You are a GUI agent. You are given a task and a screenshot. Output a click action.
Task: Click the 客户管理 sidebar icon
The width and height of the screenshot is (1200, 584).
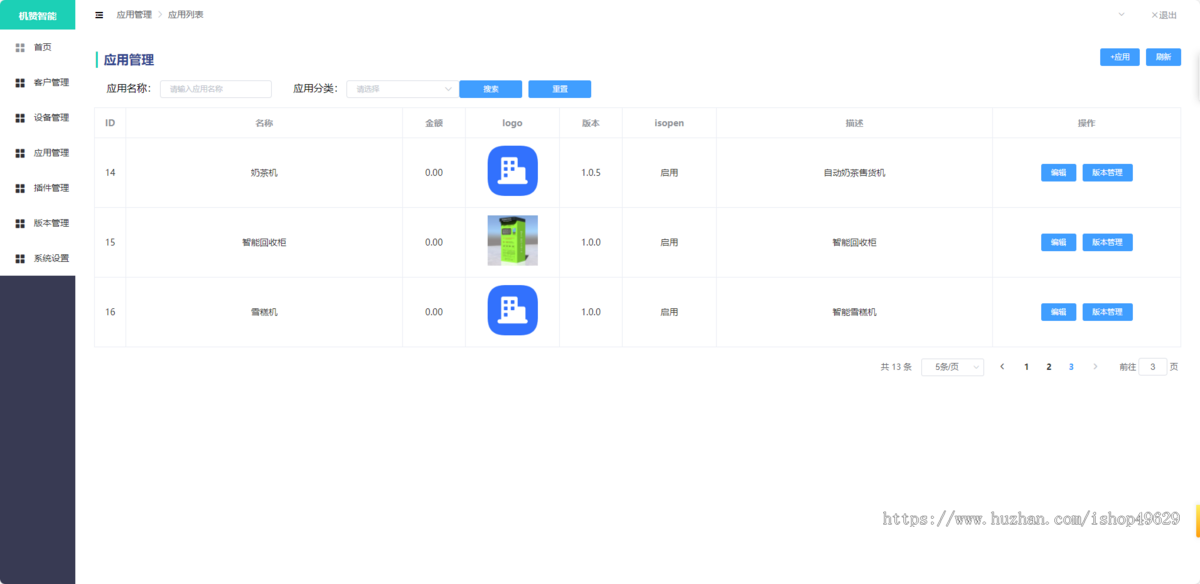(x=20, y=82)
